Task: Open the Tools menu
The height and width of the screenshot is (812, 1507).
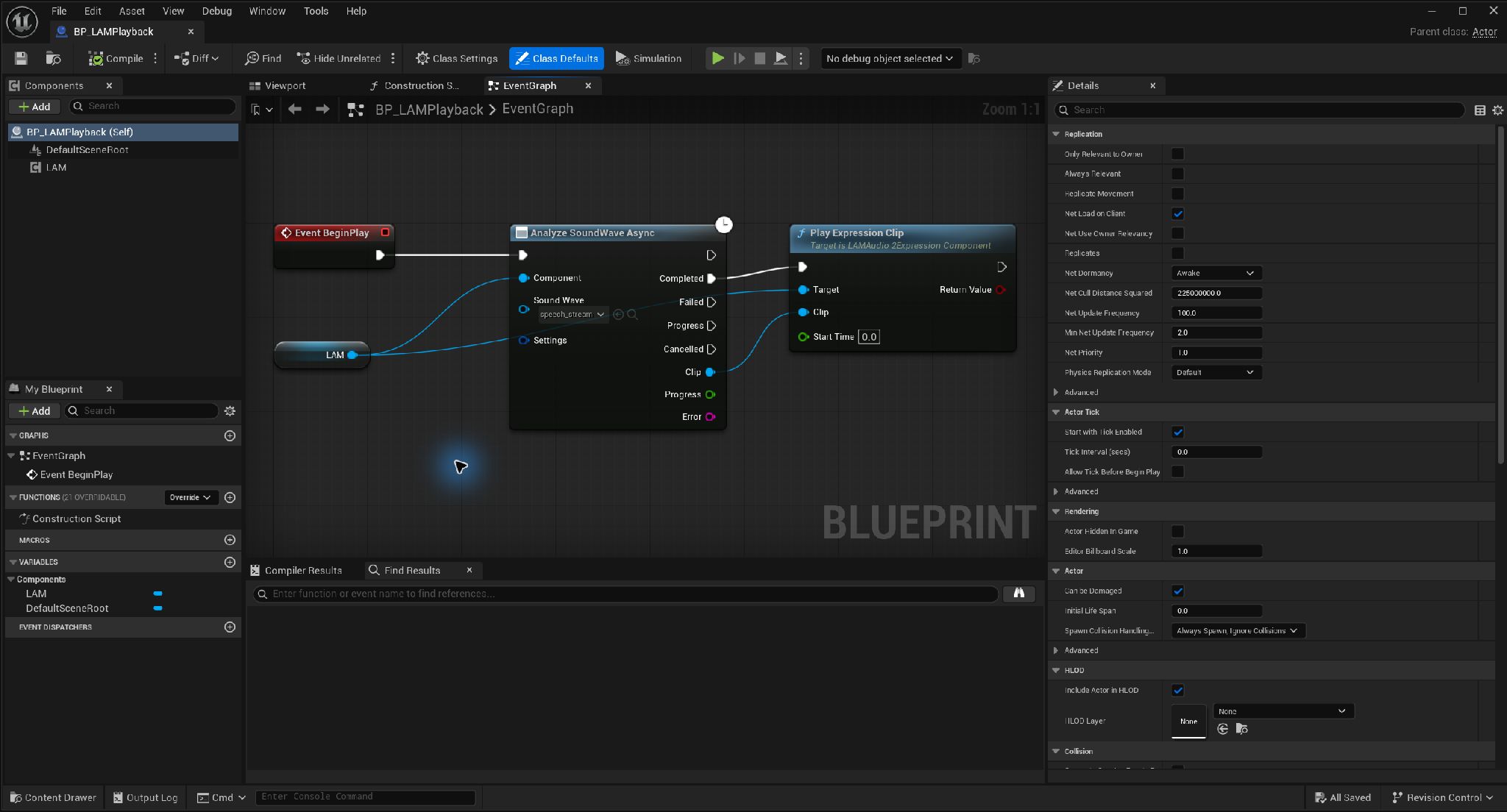Action: point(316,11)
